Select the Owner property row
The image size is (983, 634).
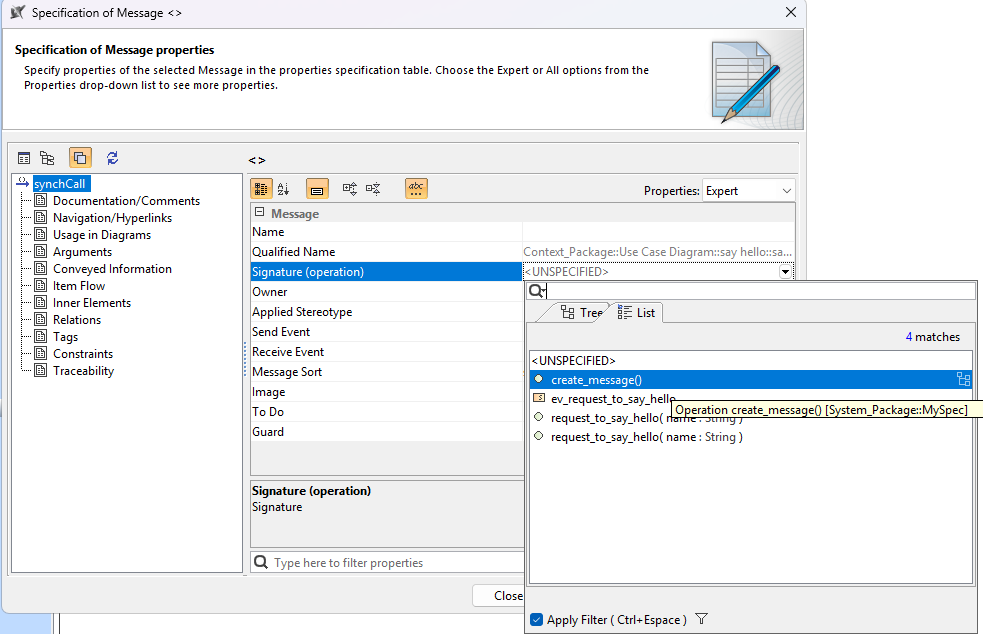[x=386, y=292]
